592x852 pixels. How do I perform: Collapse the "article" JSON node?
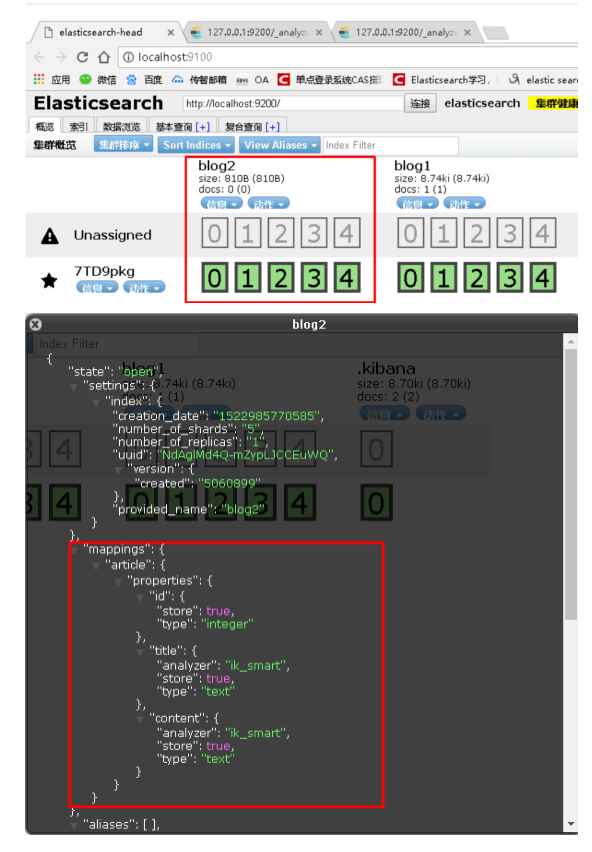(x=96, y=566)
